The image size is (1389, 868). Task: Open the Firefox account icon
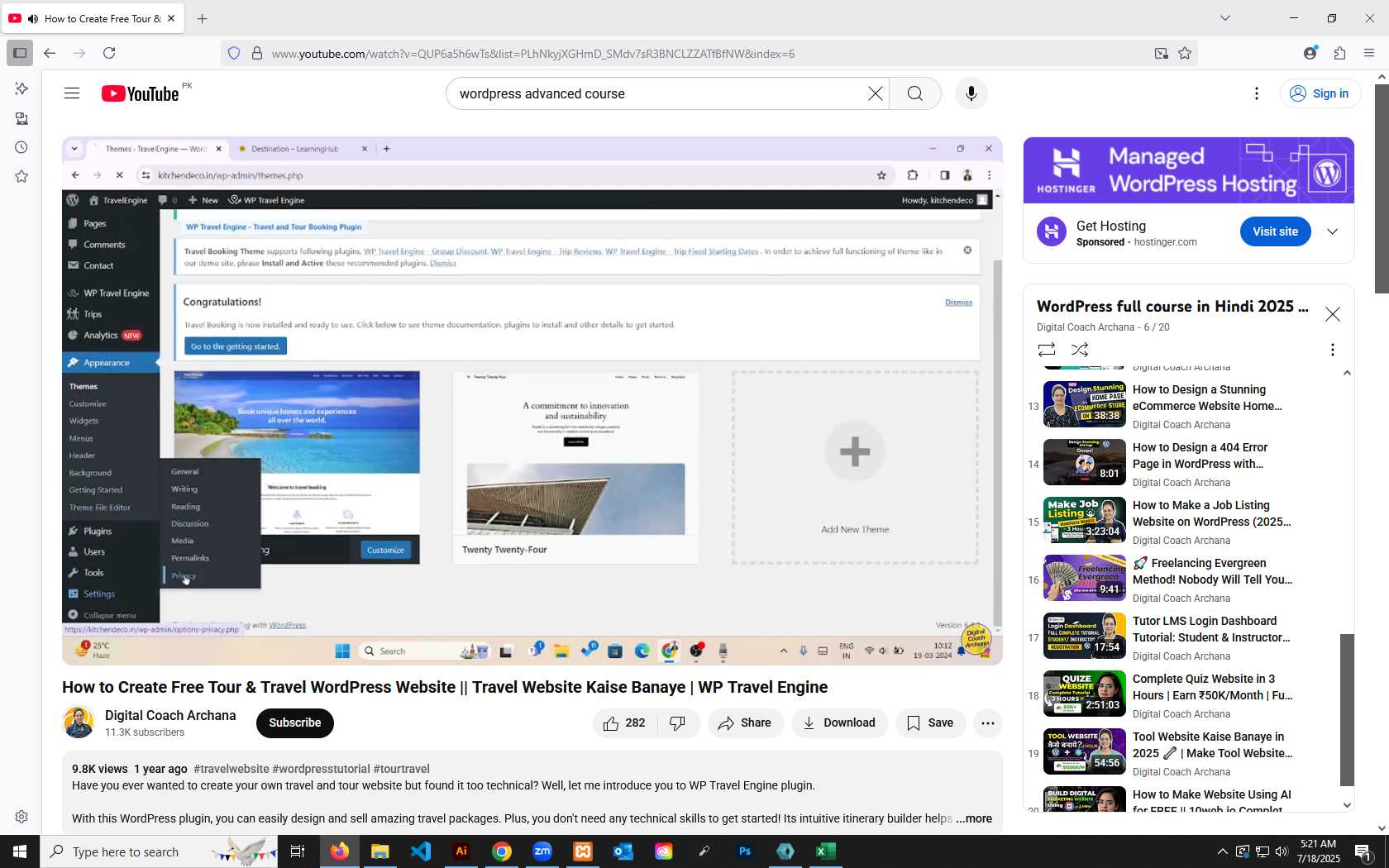(x=1310, y=53)
